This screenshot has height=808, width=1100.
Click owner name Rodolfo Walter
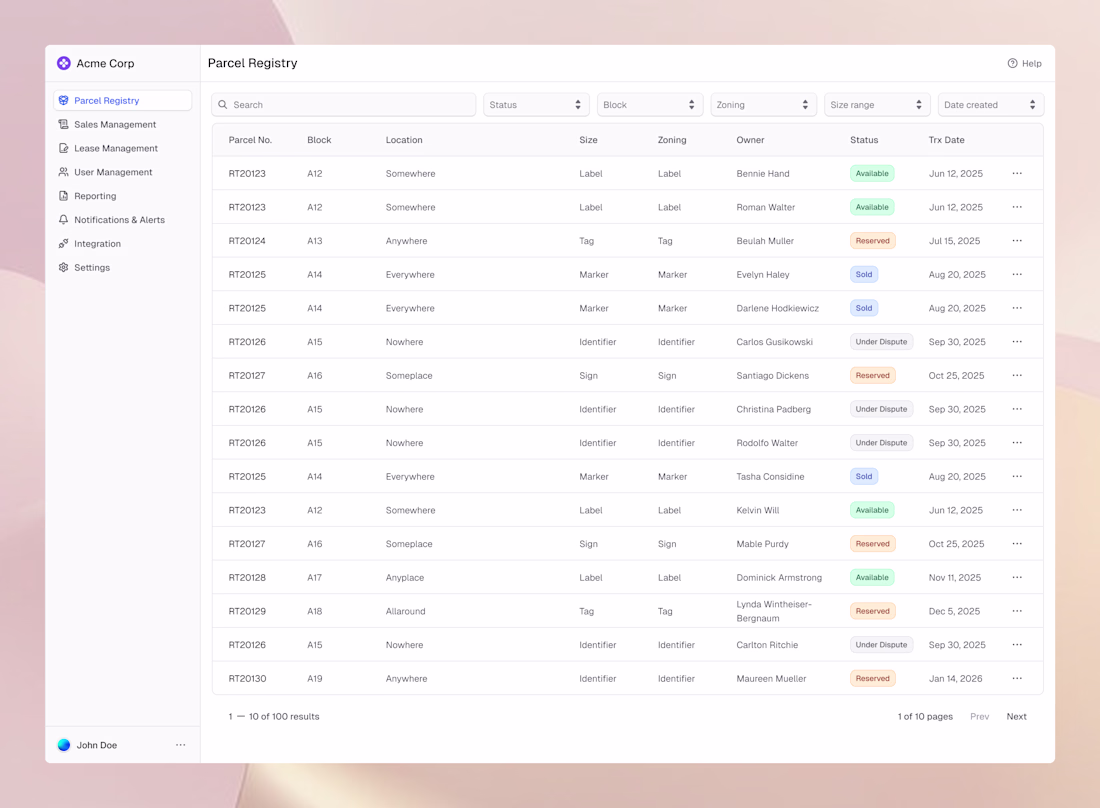[x=767, y=443]
